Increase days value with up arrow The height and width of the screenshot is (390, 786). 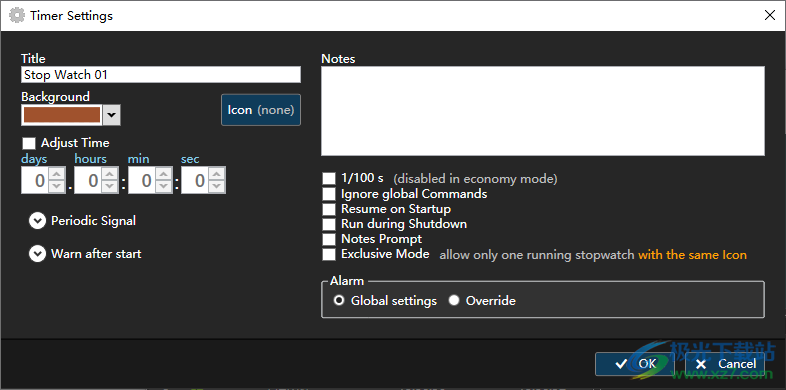click(57, 174)
